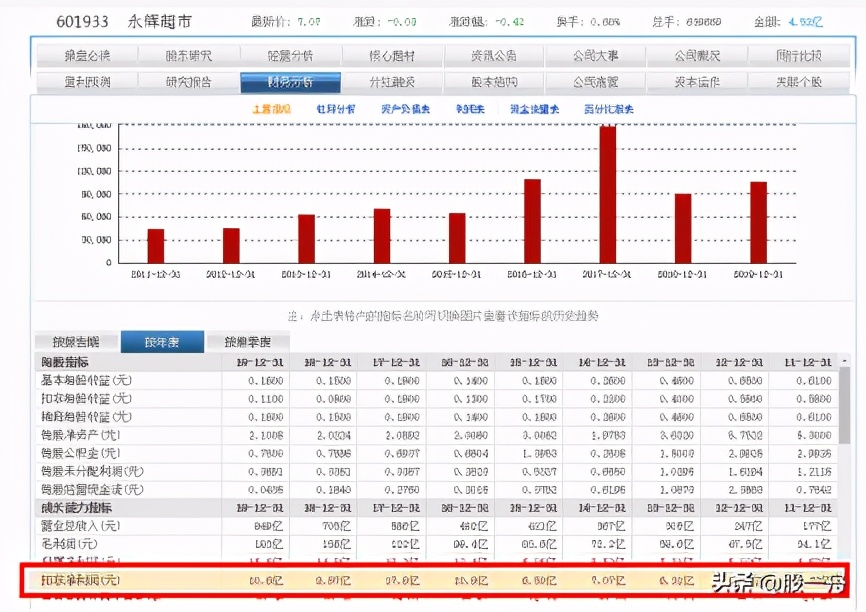The width and height of the screenshot is (866, 612).
Task: Click the highlighted 按年度 yearly tab
Action: 161,340
